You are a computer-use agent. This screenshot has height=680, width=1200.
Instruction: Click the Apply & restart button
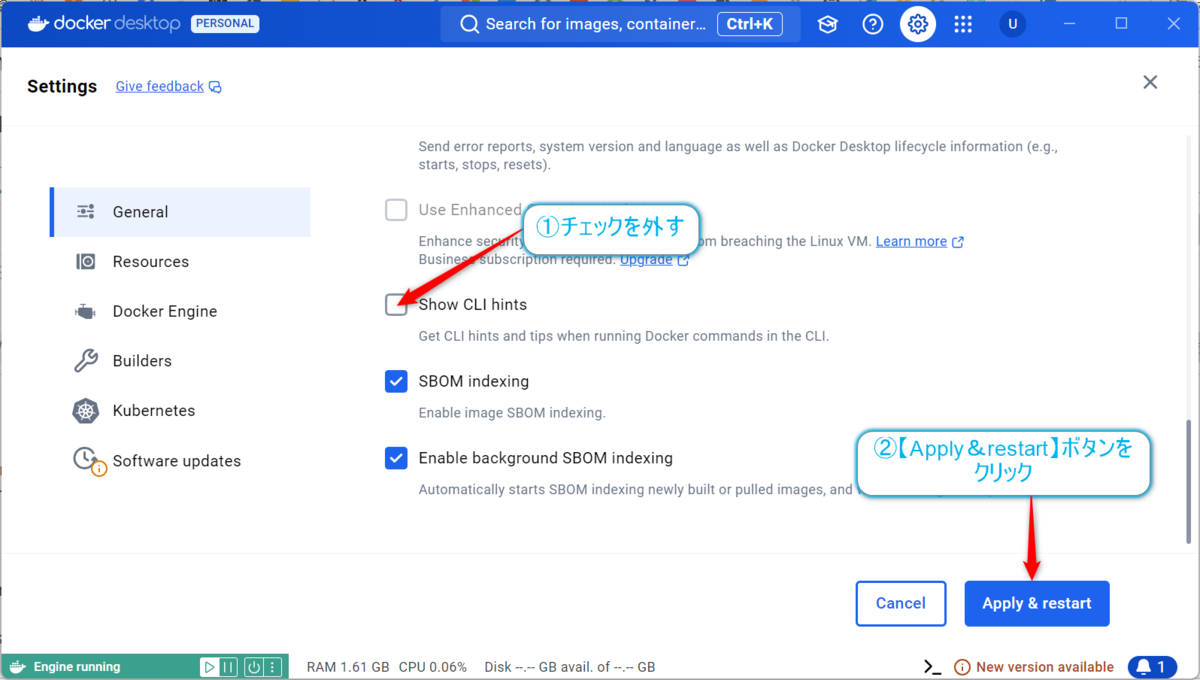(1037, 603)
